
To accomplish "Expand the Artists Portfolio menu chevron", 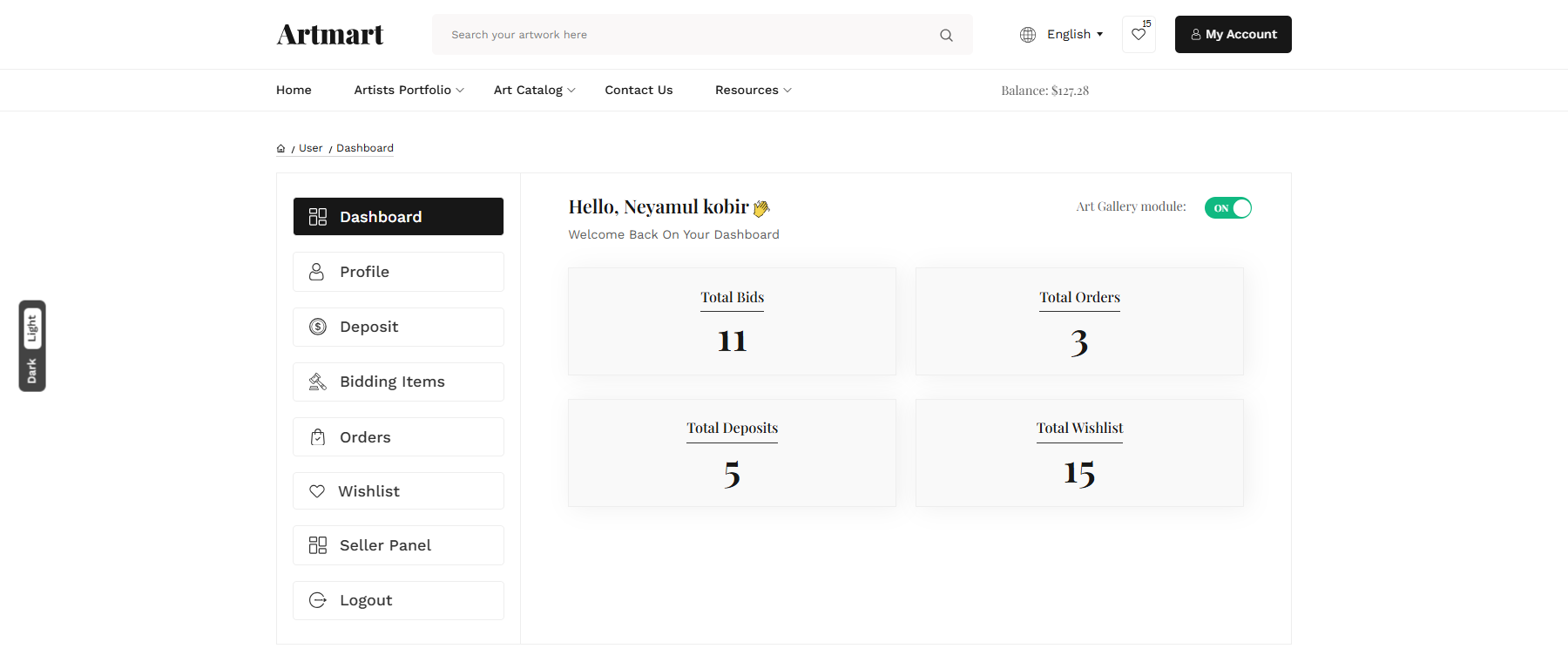I will click(460, 91).
